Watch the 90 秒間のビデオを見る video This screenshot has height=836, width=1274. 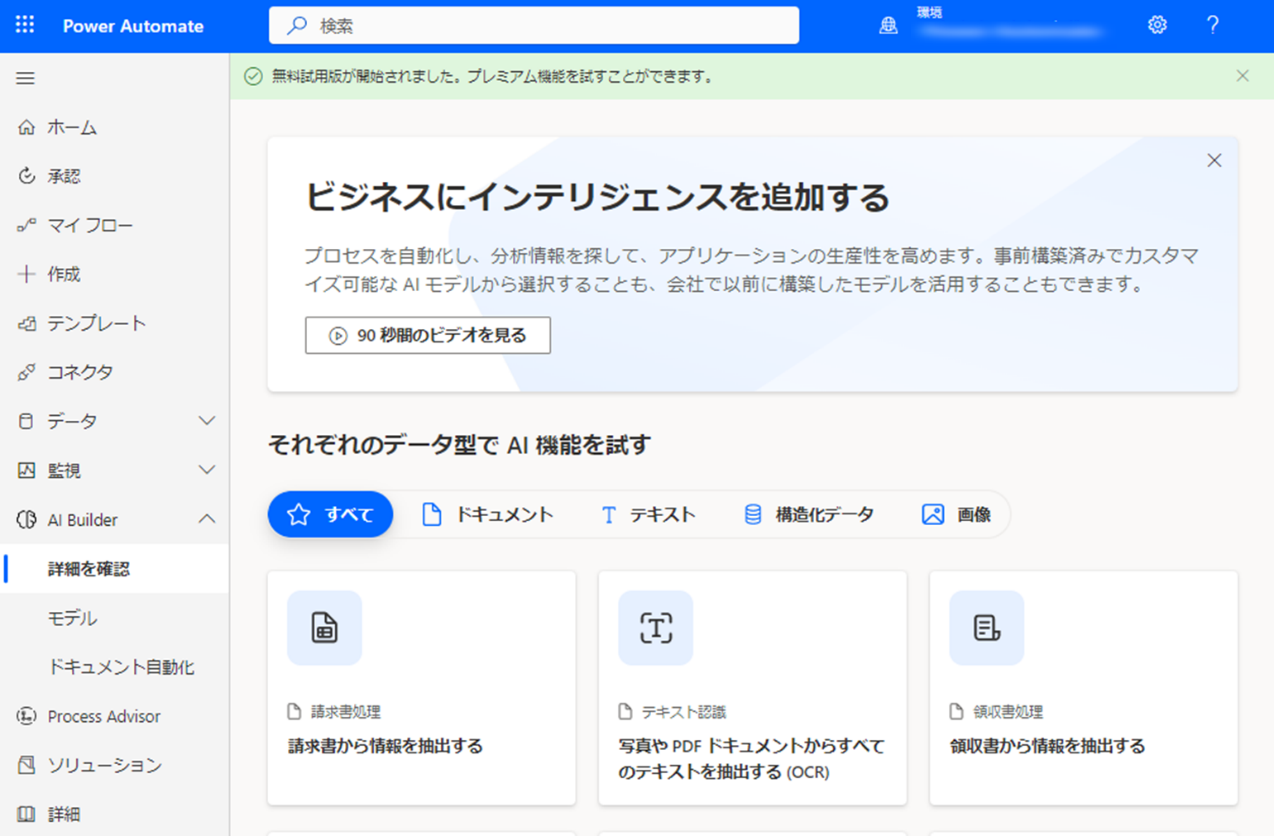[x=428, y=335]
